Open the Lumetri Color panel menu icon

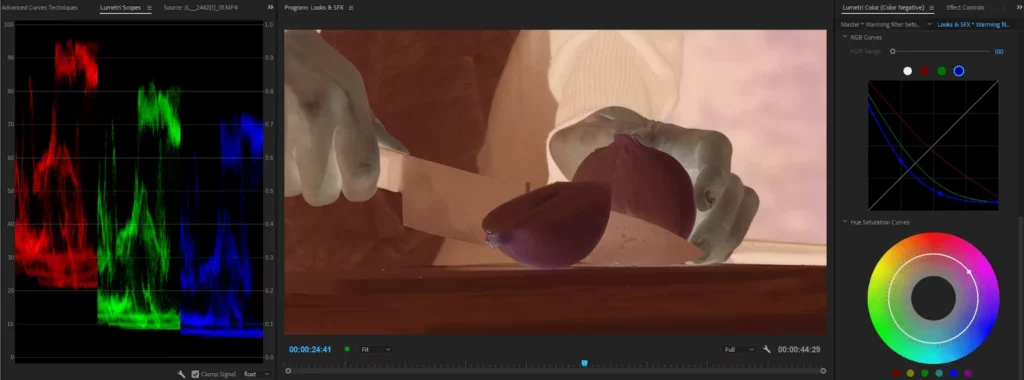coord(931,8)
